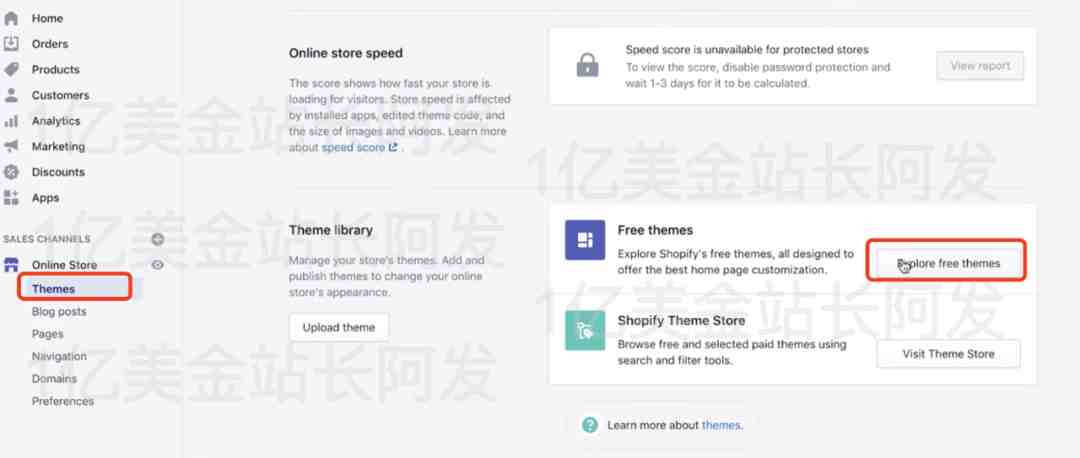Click the Free themes title
1080x458 pixels.
[655, 230]
